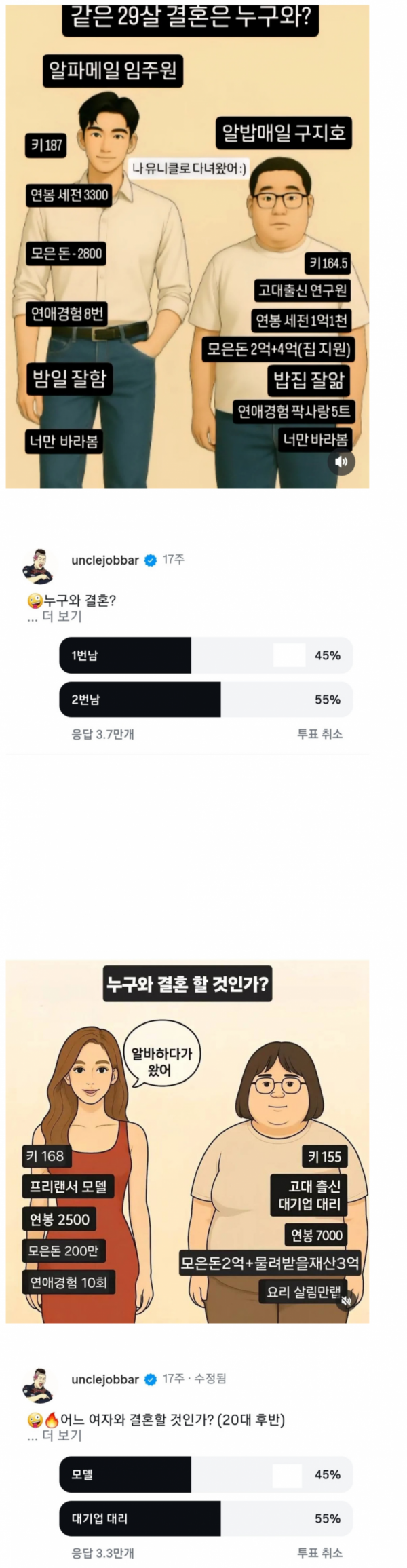Click the emoji before 누구와 결혼? caption
Image resolution: width=407 pixels, height=1568 pixels.
(x=35, y=600)
